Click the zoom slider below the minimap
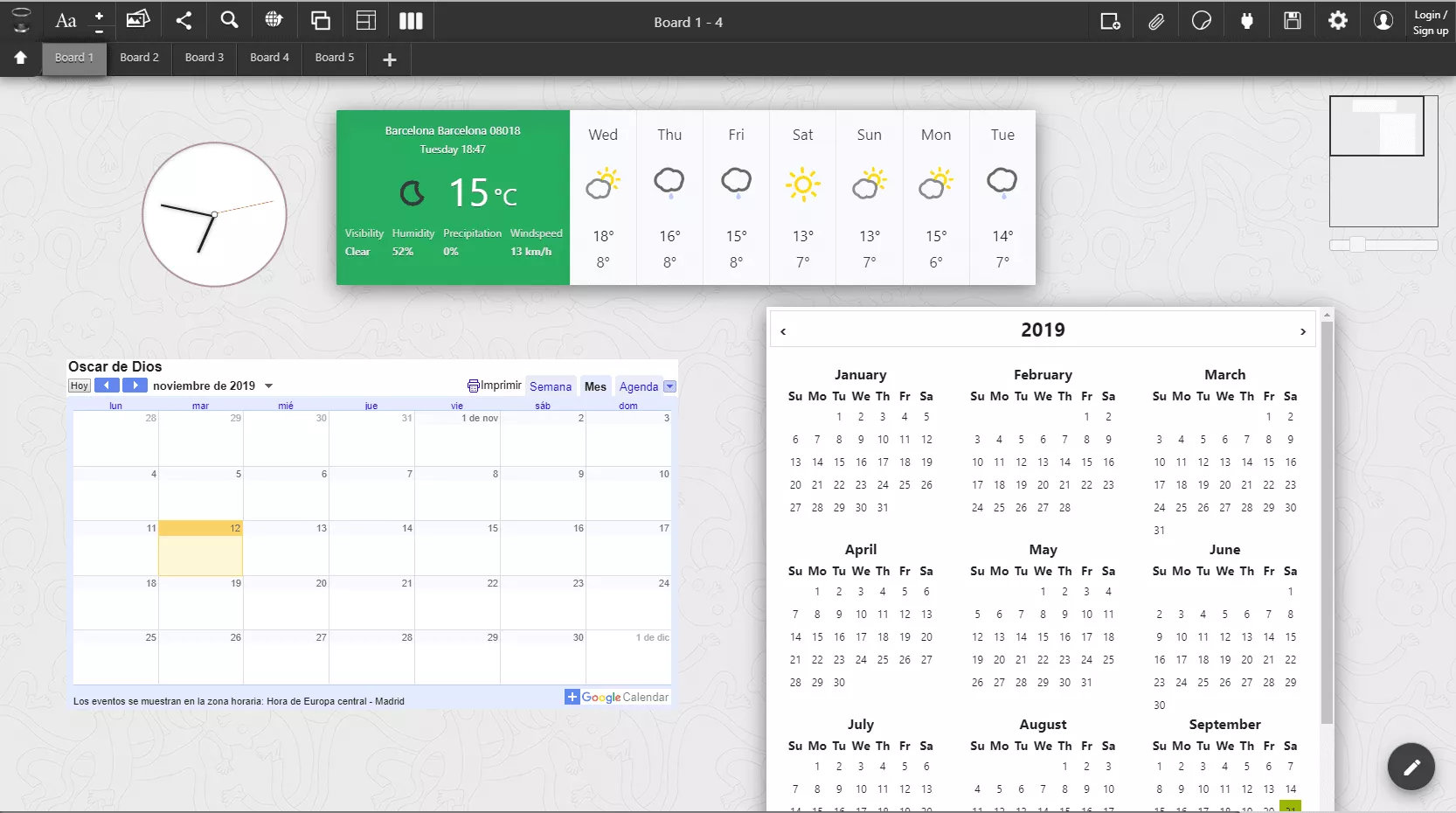Screen dimensions: 1456x813 click(x=1357, y=246)
